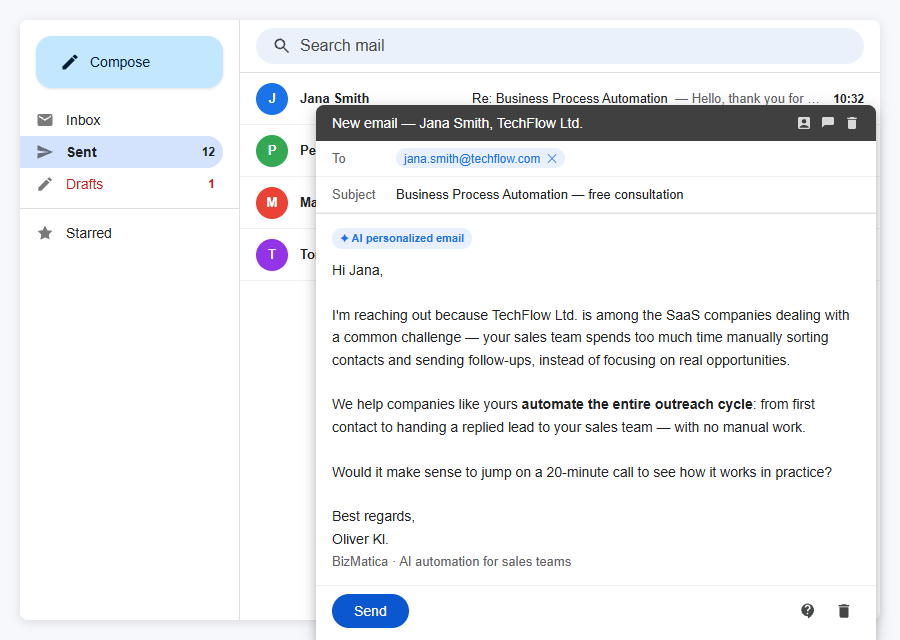Click the Sent paper plane icon
Screen dimensions: 900x640
(45, 152)
